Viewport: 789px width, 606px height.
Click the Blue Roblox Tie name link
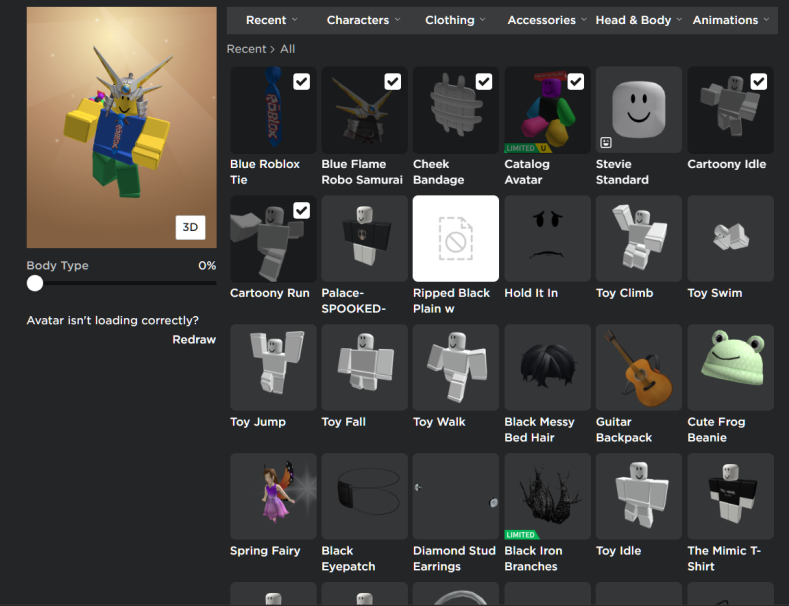(x=265, y=172)
